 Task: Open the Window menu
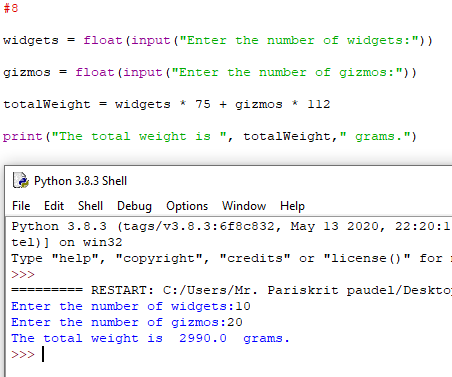point(244,206)
